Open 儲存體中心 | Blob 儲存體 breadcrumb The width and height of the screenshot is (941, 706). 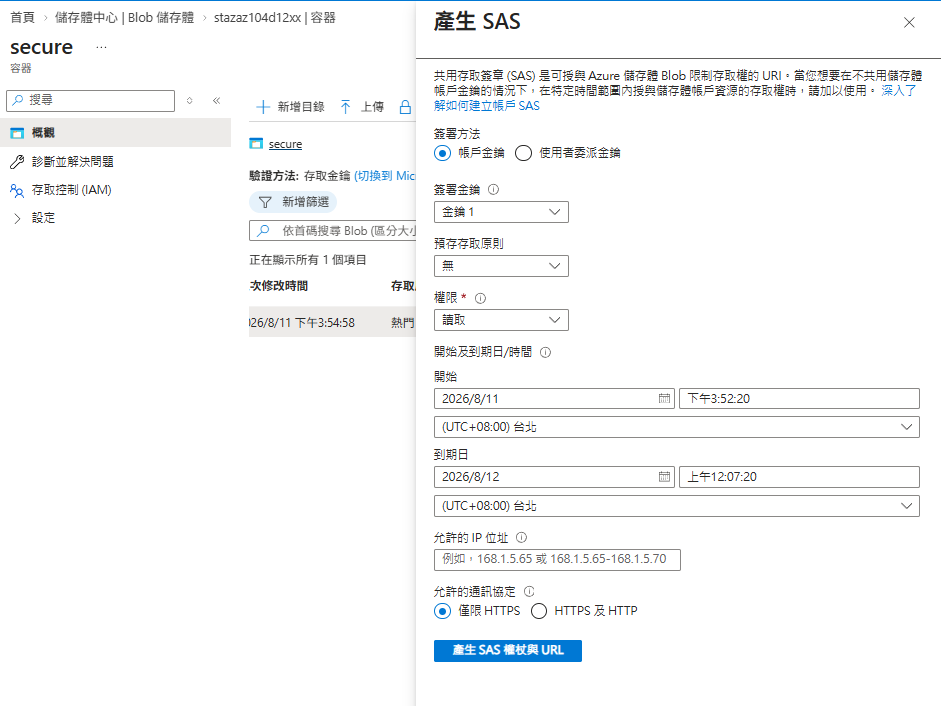pos(125,17)
